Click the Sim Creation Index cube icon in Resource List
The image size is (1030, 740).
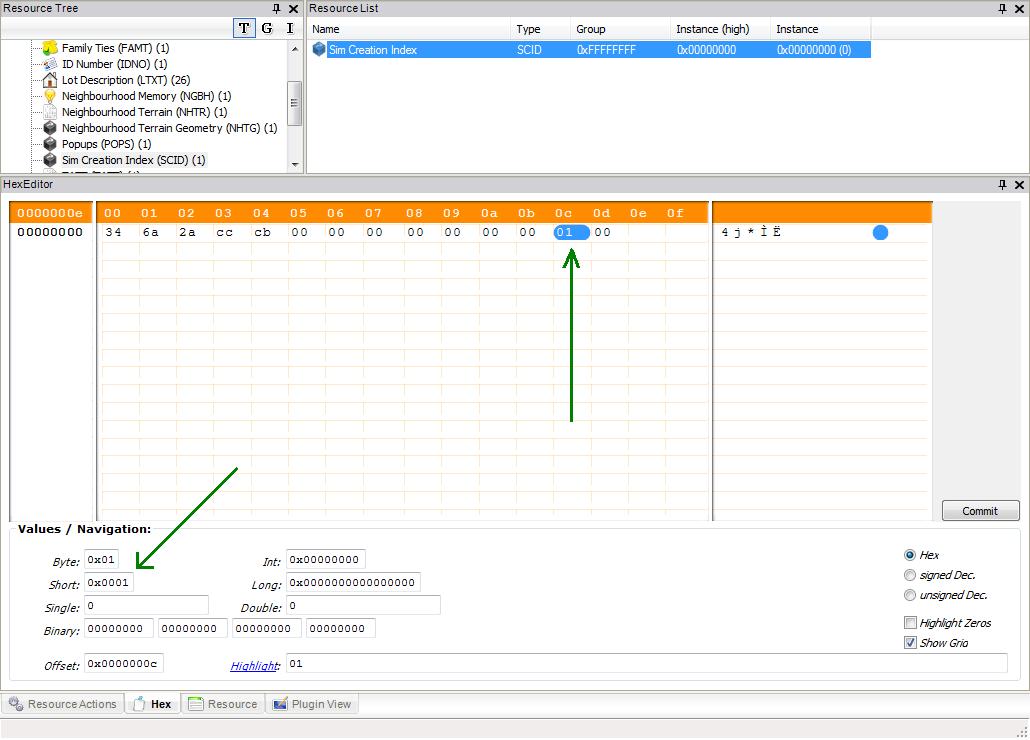click(x=319, y=49)
